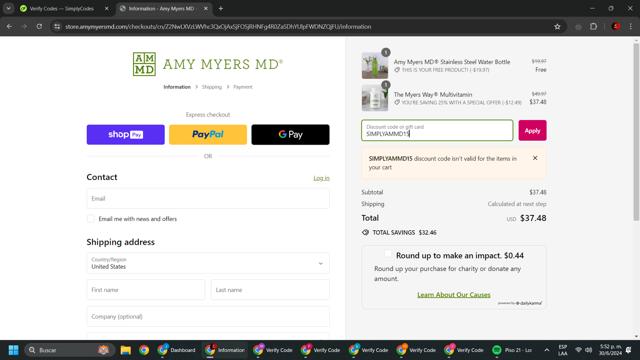Viewport: 640px width, 360px height.
Task: Dismiss the invalid discount code message
Action: click(x=535, y=158)
